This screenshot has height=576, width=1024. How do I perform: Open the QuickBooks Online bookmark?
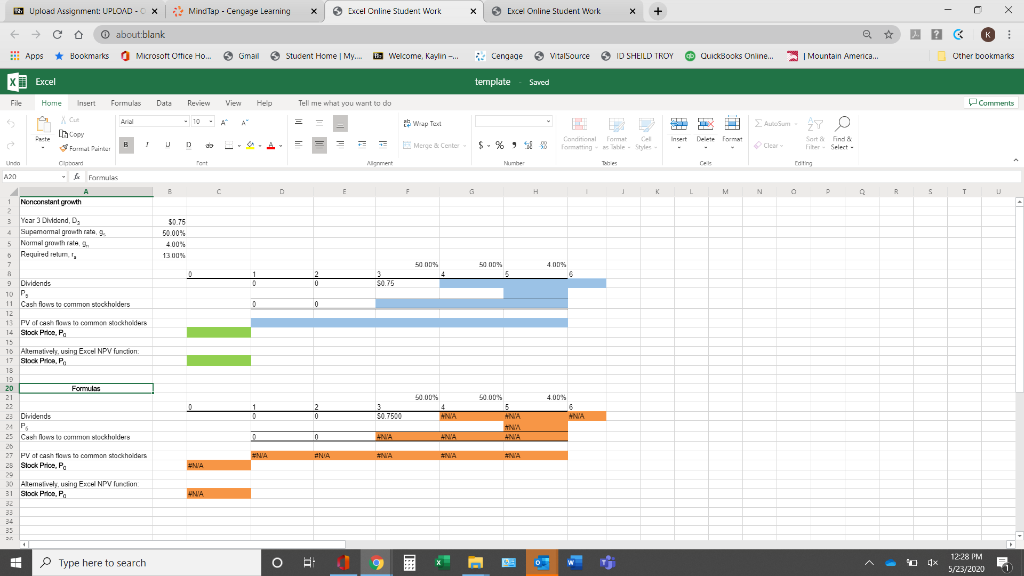(x=729, y=56)
